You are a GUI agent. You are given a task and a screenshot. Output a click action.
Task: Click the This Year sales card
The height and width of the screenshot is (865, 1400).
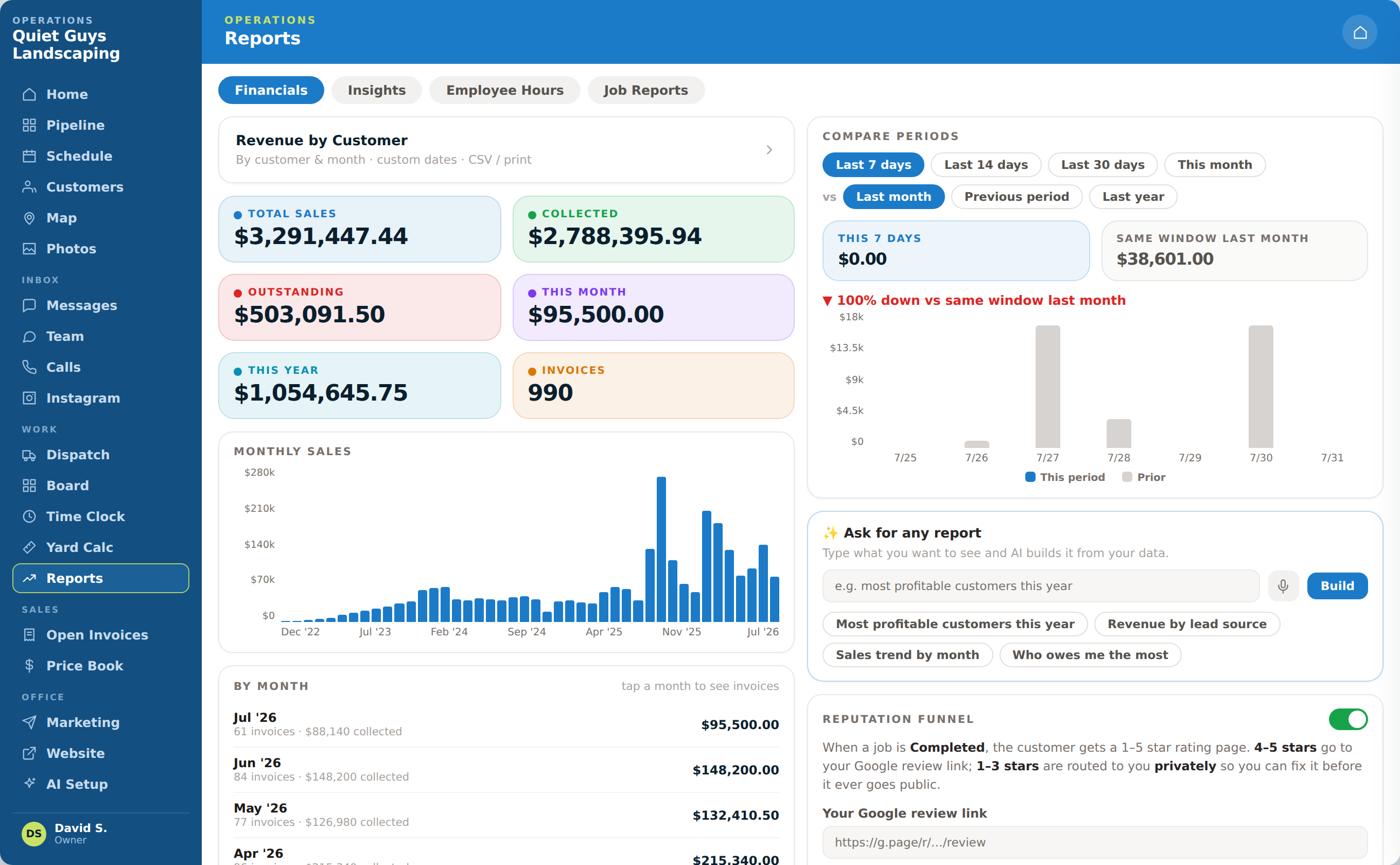tap(360, 386)
